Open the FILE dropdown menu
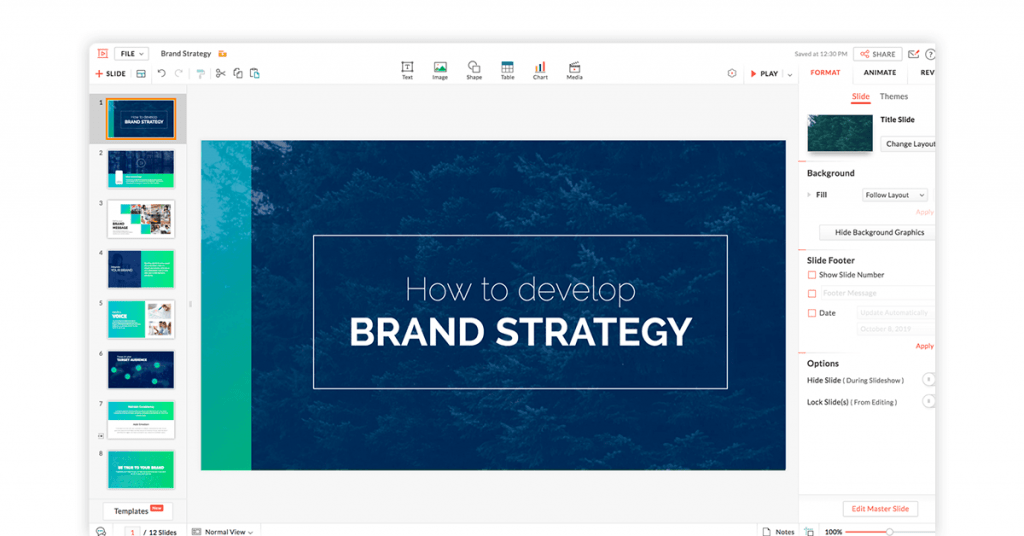Viewport: 1024px width, 536px height. [x=131, y=54]
